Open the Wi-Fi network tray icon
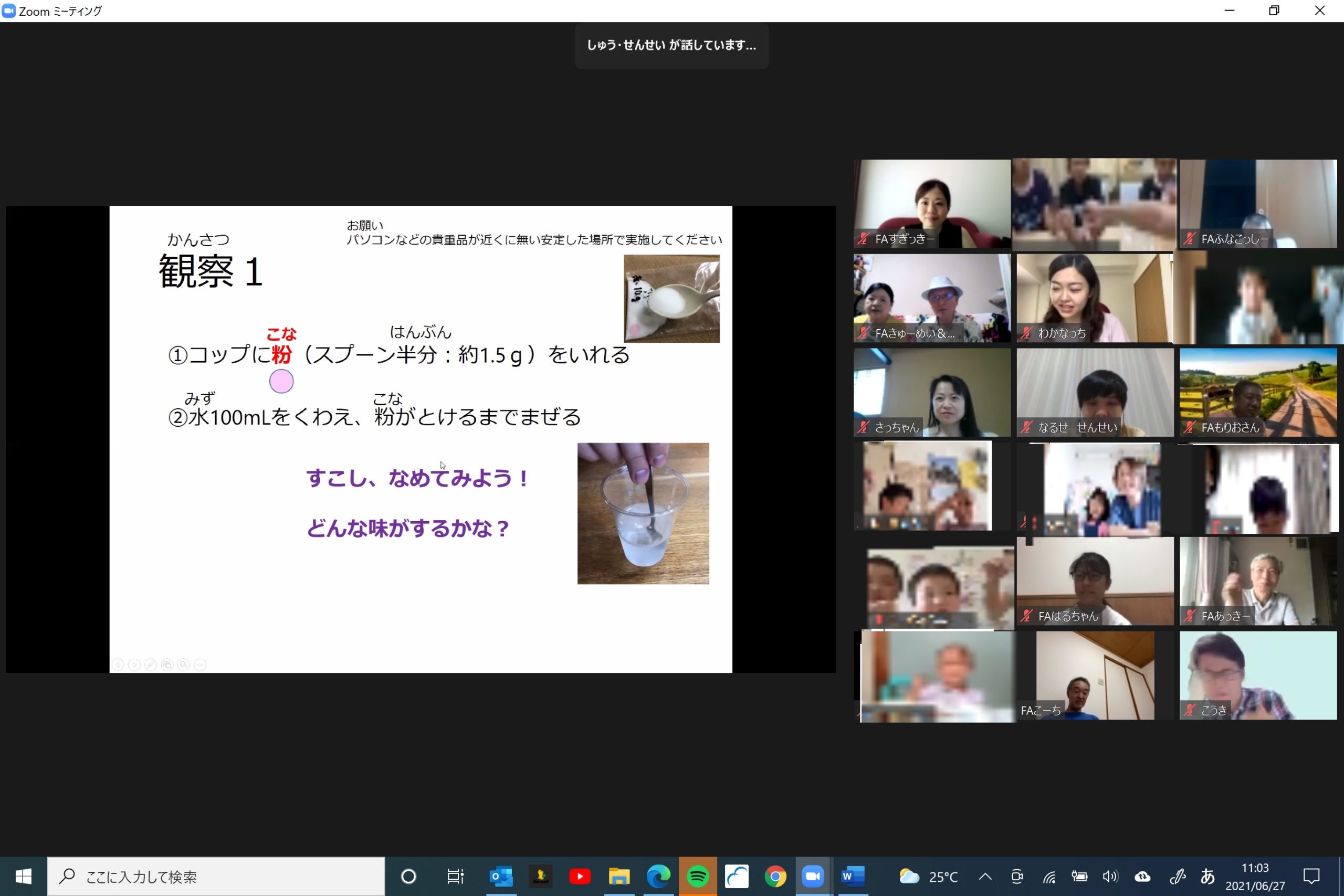This screenshot has width=1344, height=896. point(1049,876)
